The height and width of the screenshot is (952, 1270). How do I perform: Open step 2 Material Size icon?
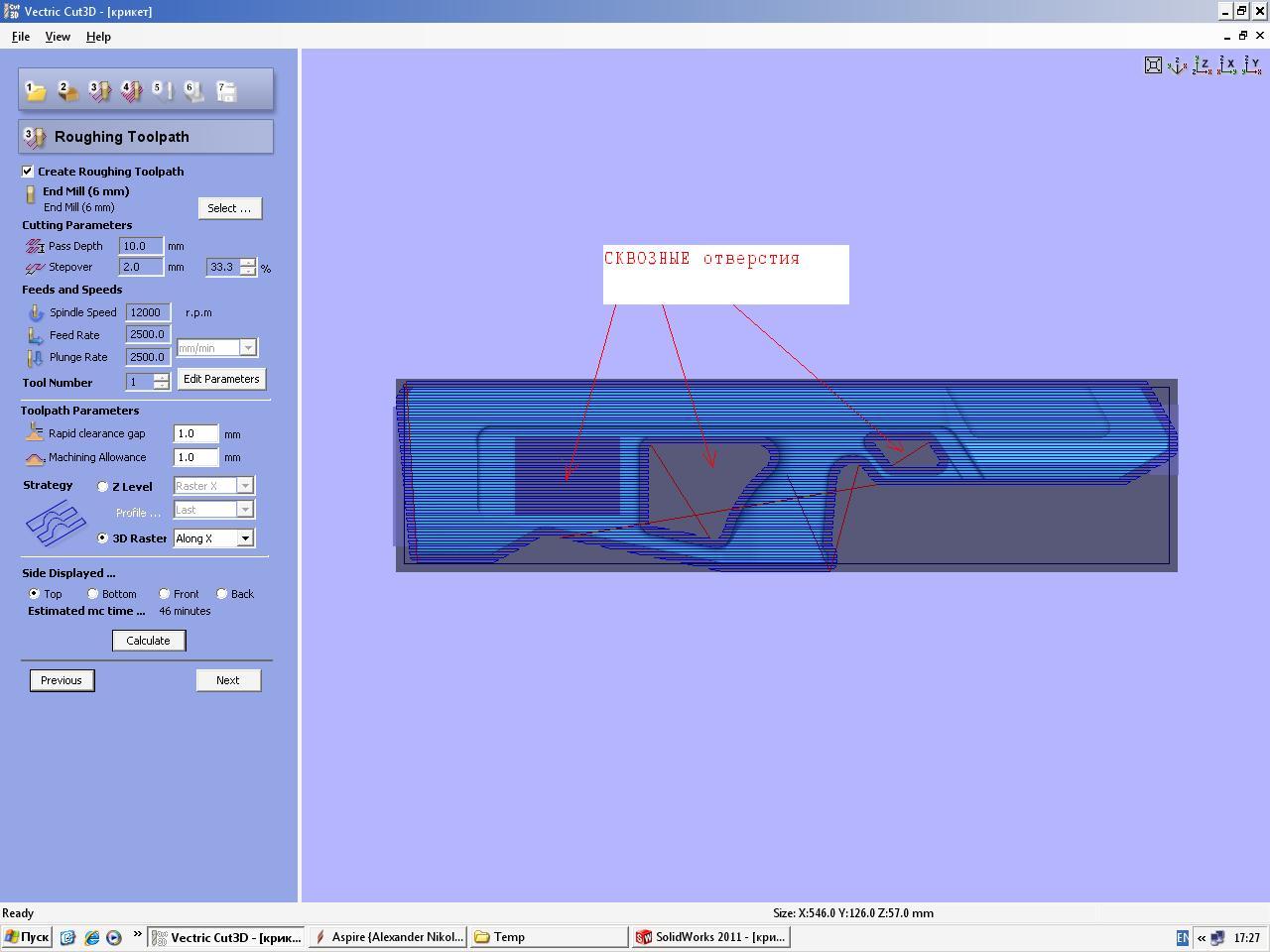(67, 91)
